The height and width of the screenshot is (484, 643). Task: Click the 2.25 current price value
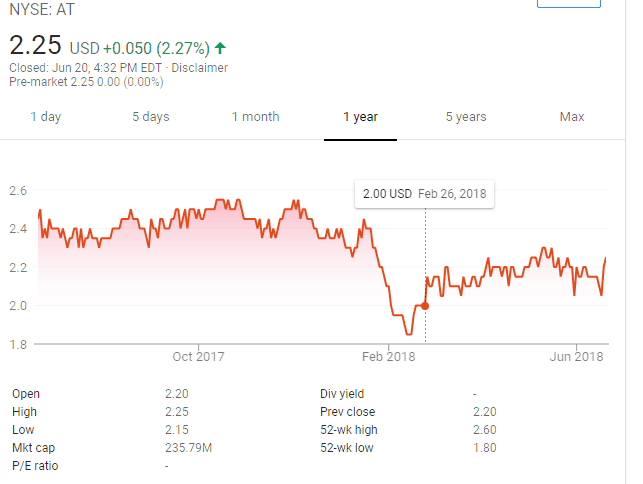coord(36,46)
